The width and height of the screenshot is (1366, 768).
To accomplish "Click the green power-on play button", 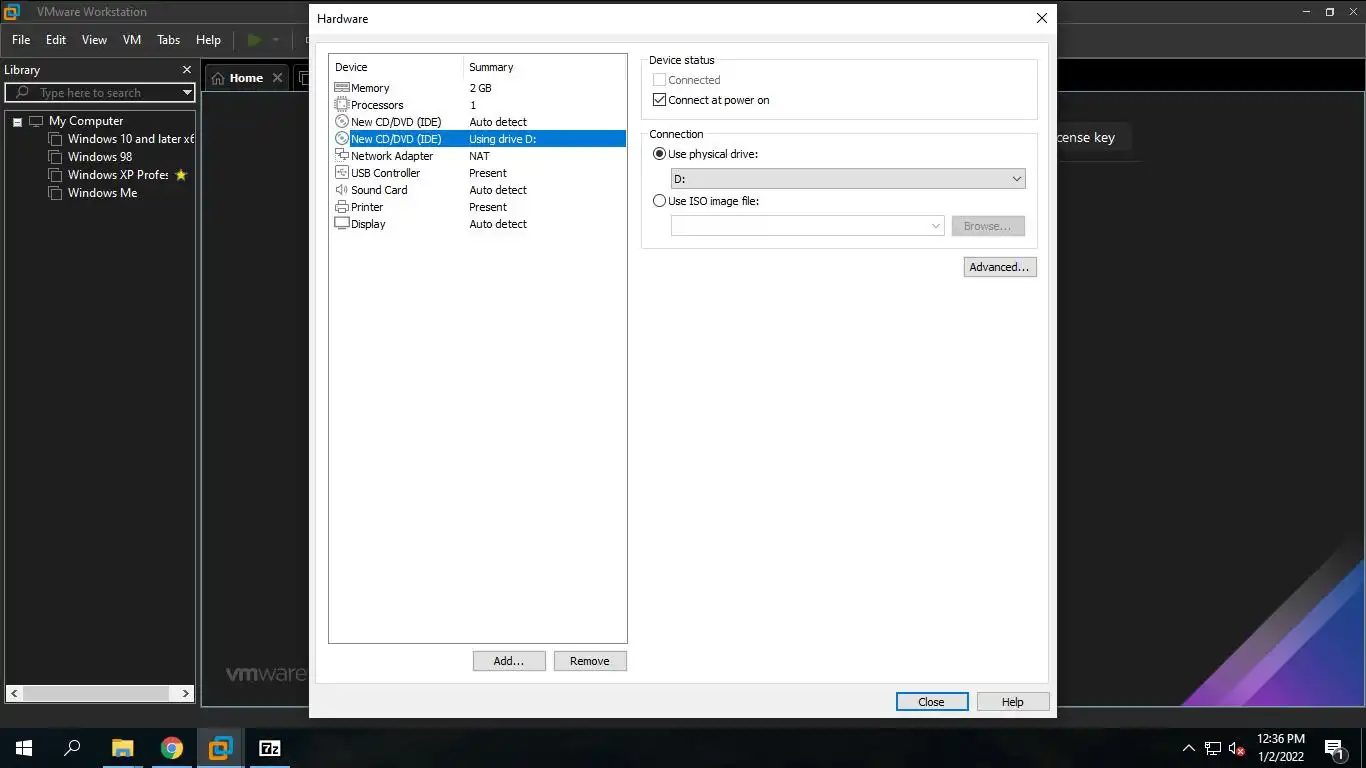I will point(254,40).
